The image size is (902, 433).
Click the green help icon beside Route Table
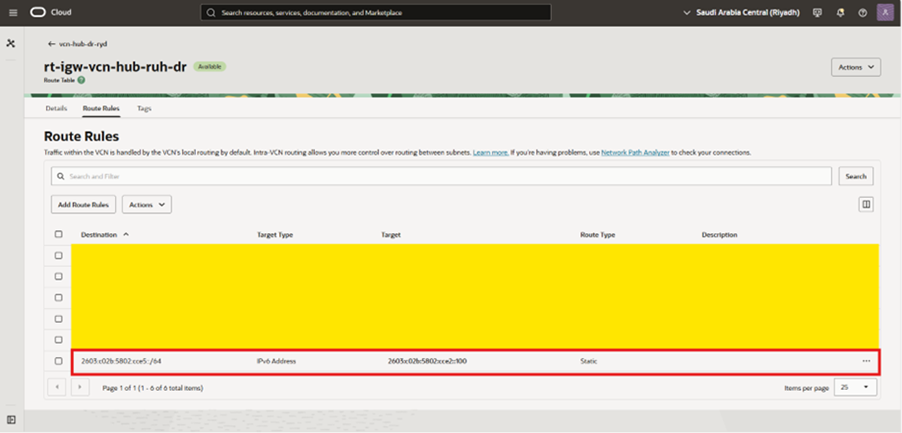pos(81,79)
